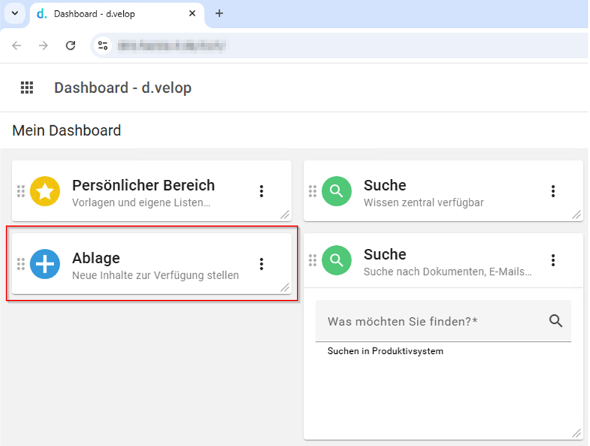The image size is (590, 446).
Task: Open three-dot menu of Persönlicher Bereich
Action: tap(262, 191)
